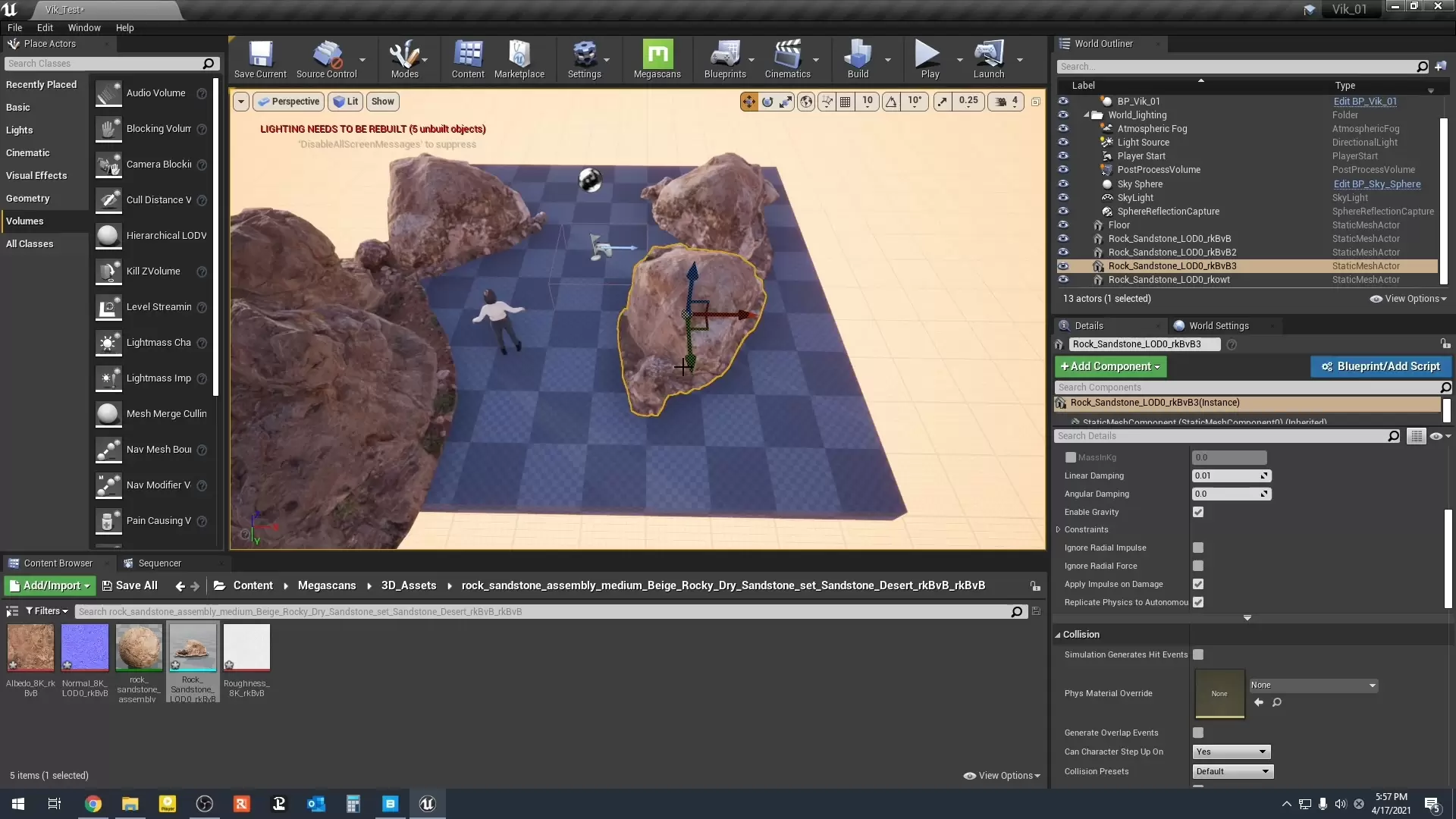Open the Collision Presets dropdown

tap(1232, 771)
